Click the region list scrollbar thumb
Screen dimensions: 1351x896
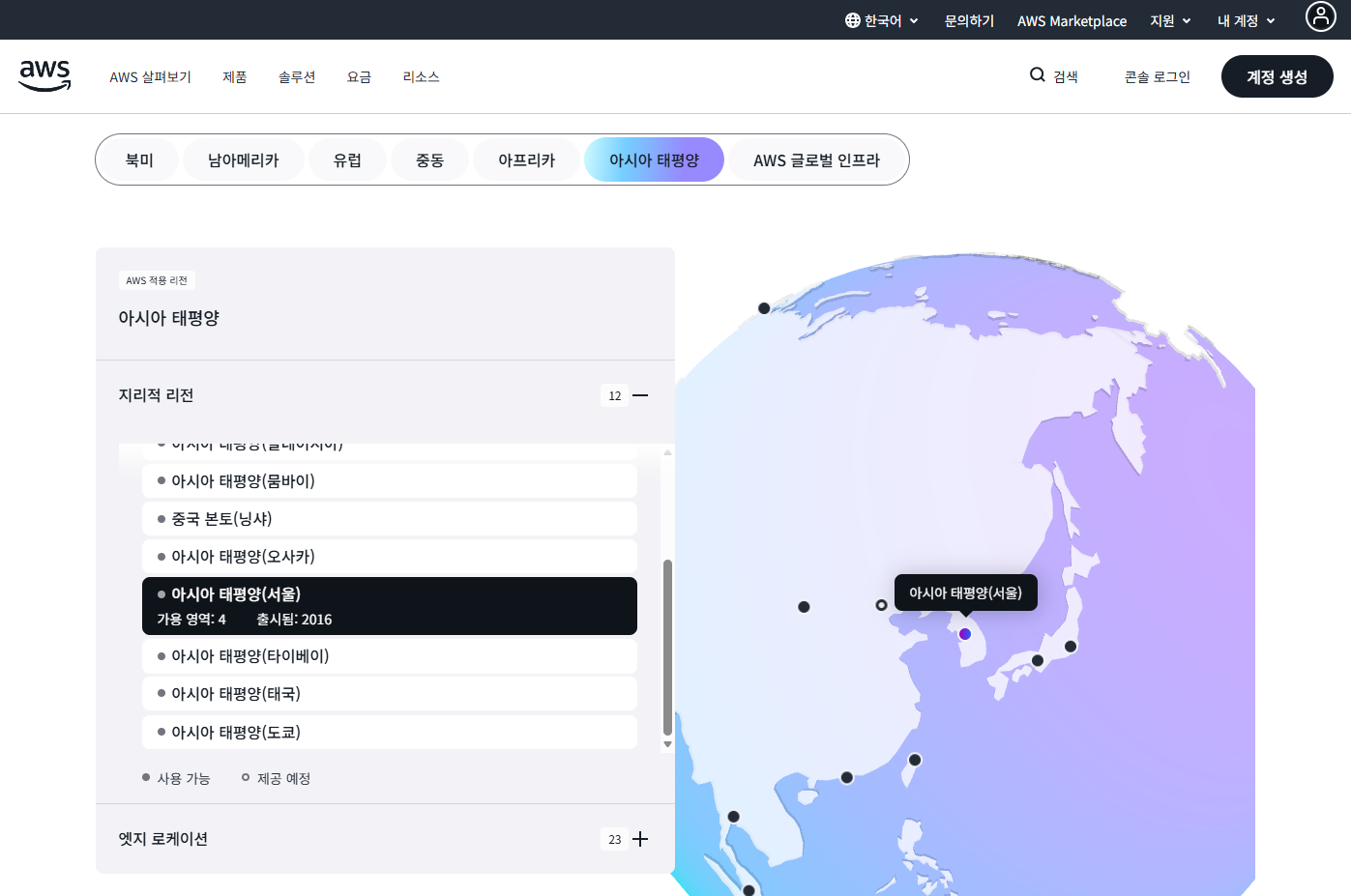(x=667, y=648)
